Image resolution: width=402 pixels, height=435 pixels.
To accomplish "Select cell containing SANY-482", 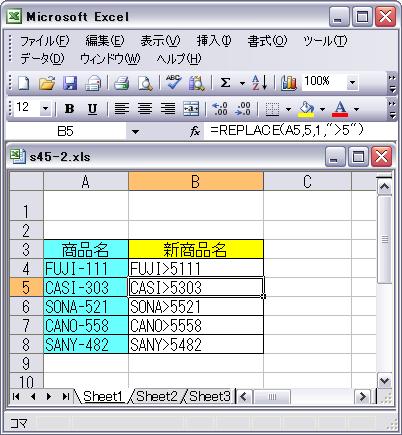I will (86, 344).
